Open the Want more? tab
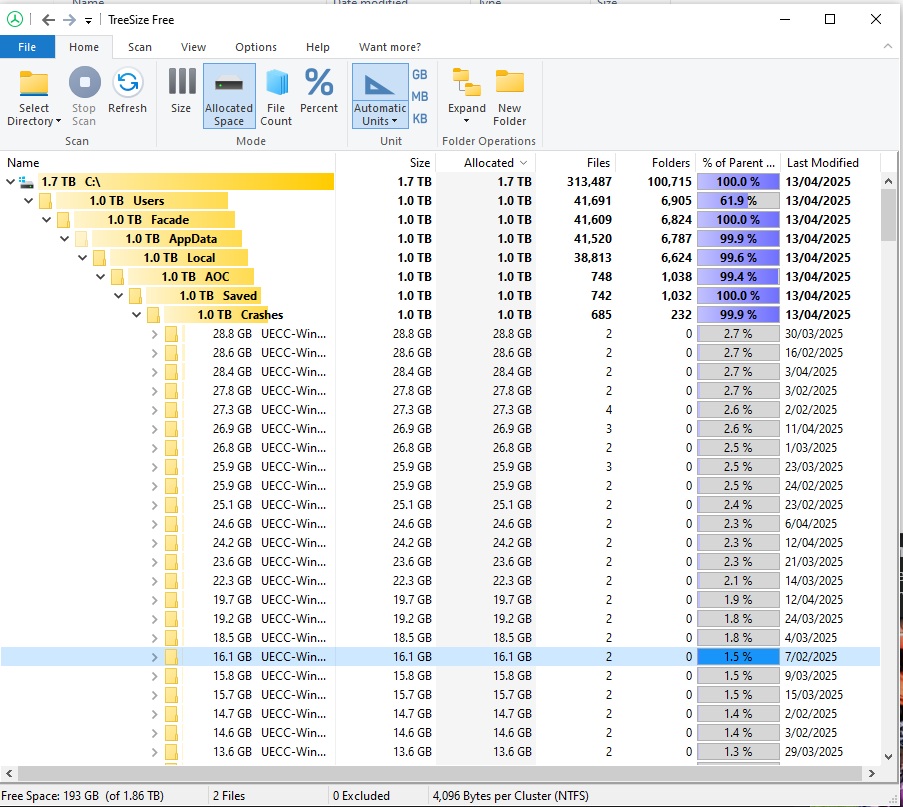The height and width of the screenshot is (807, 903). (x=390, y=47)
